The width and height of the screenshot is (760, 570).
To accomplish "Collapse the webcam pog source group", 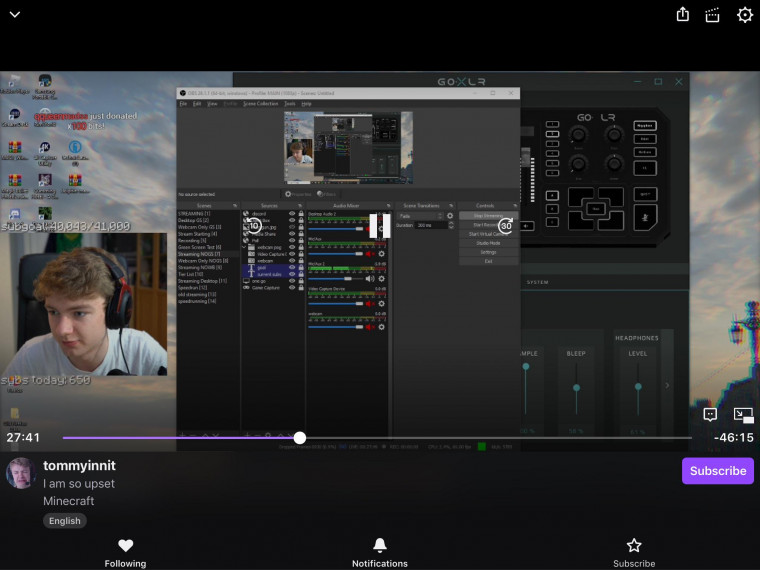I will pyautogui.click(x=245, y=247).
